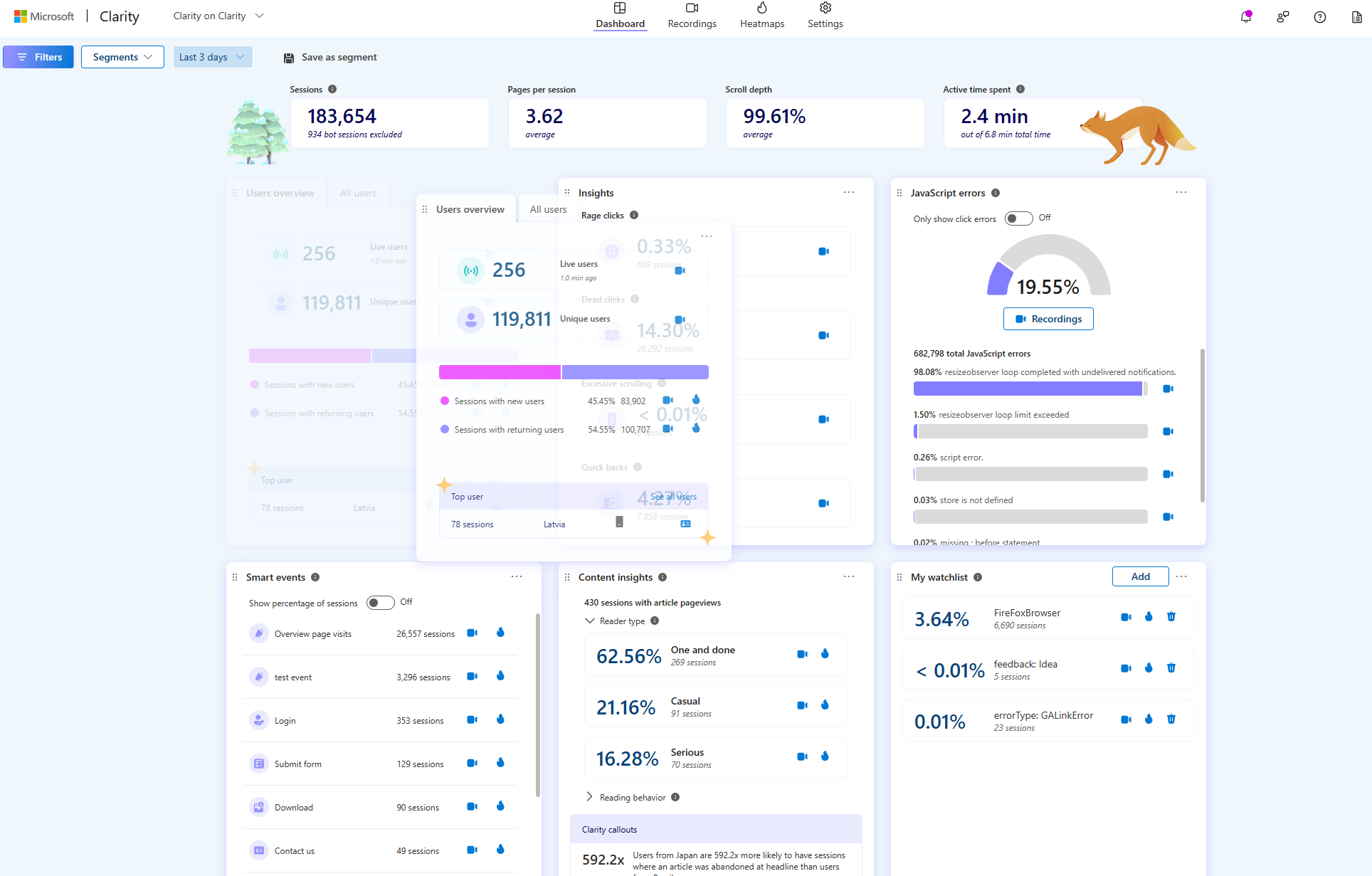This screenshot has width=1372, height=876.
Task: Click the Add button in My watchlist
Action: point(1139,576)
